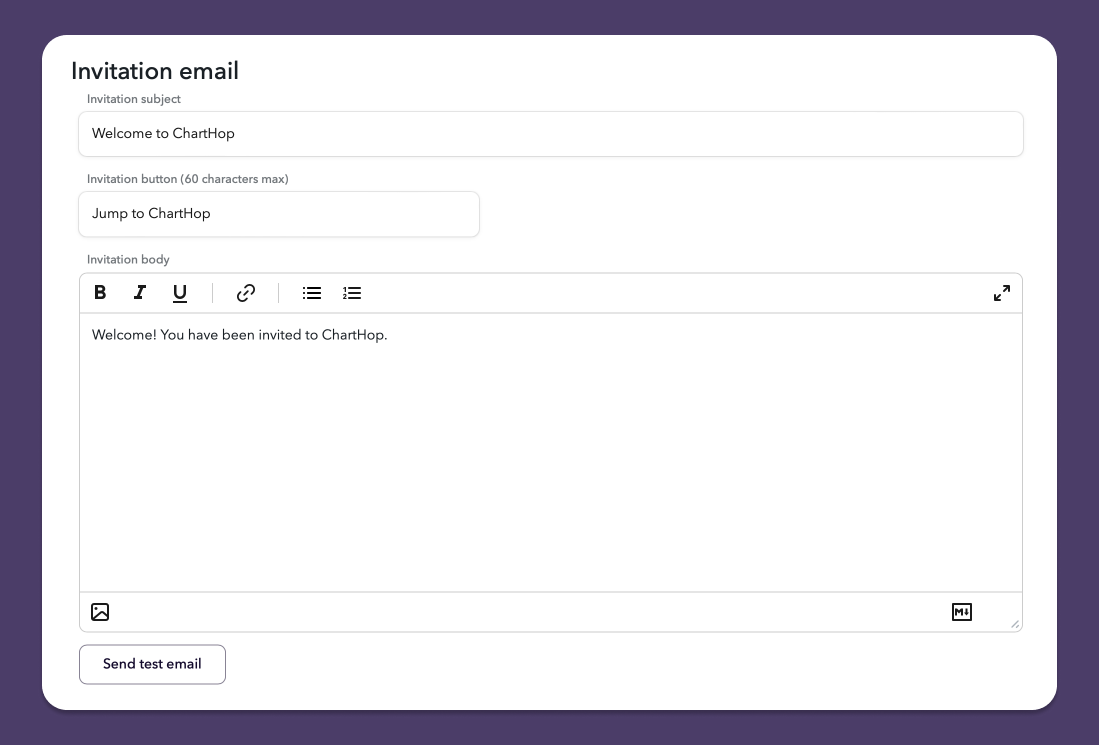The width and height of the screenshot is (1099, 745).
Task: Create a numbered list in the body
Action: point(352,293)
